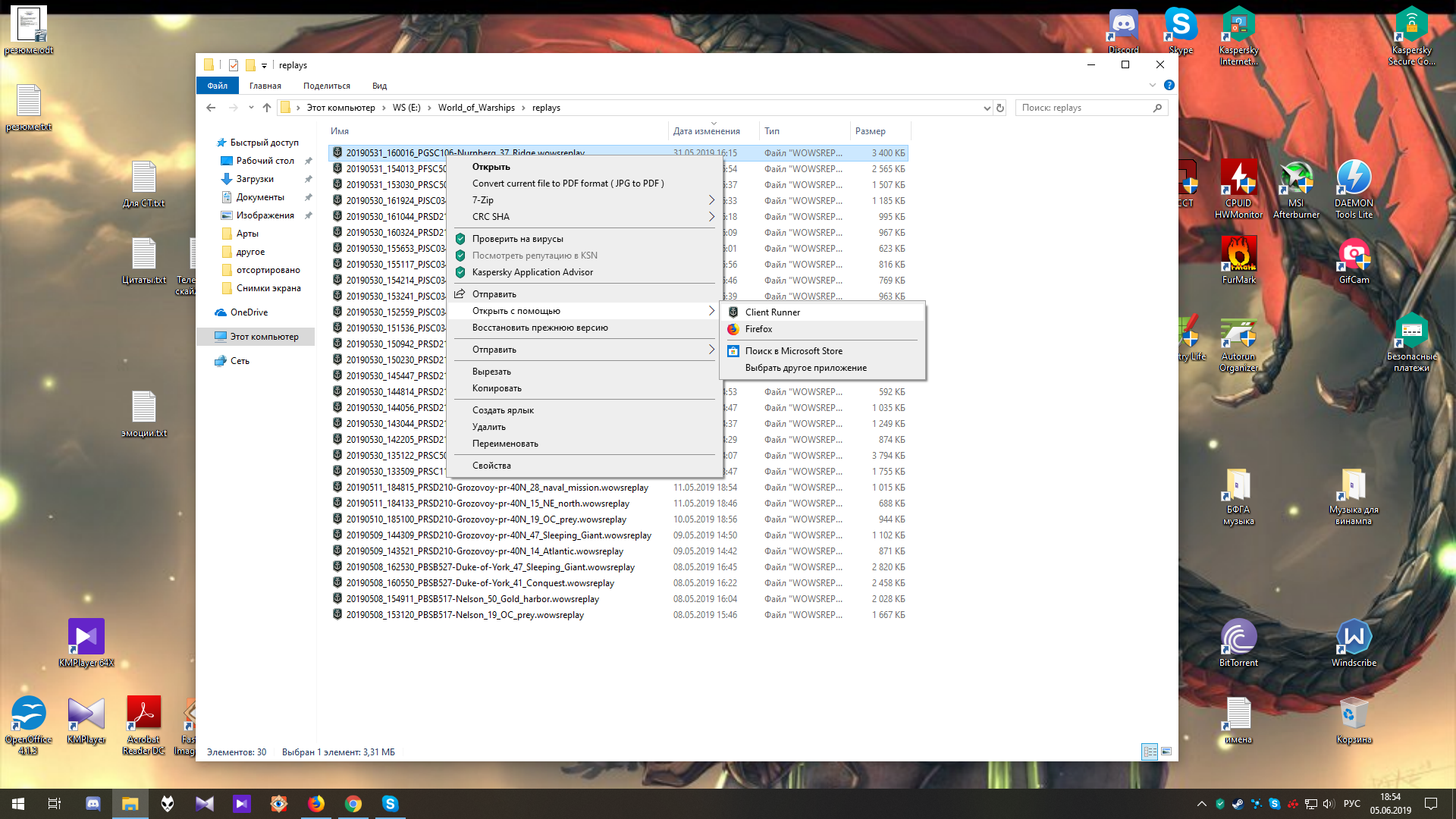
Task: Switch to large icons view button
Action: click(x=1166, y=752)
